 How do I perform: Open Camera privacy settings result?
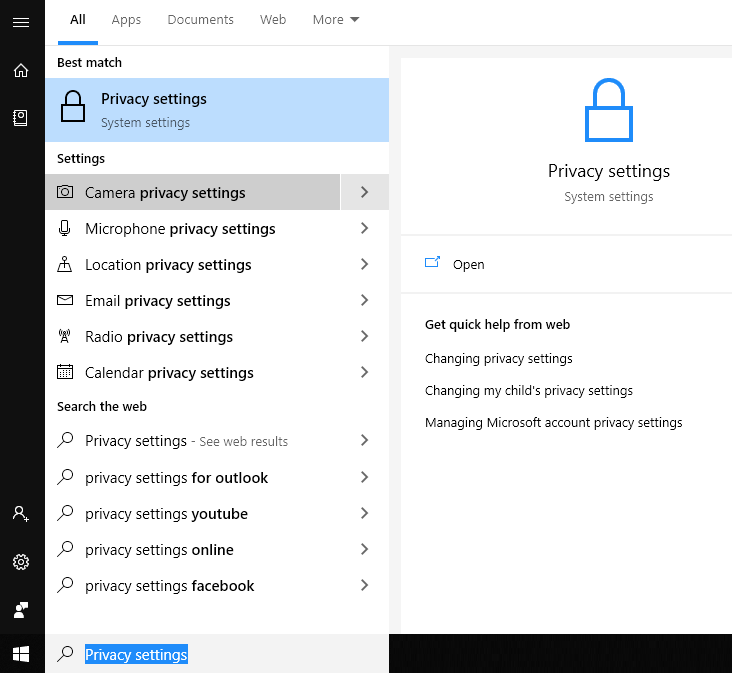[x=193, y=192]
